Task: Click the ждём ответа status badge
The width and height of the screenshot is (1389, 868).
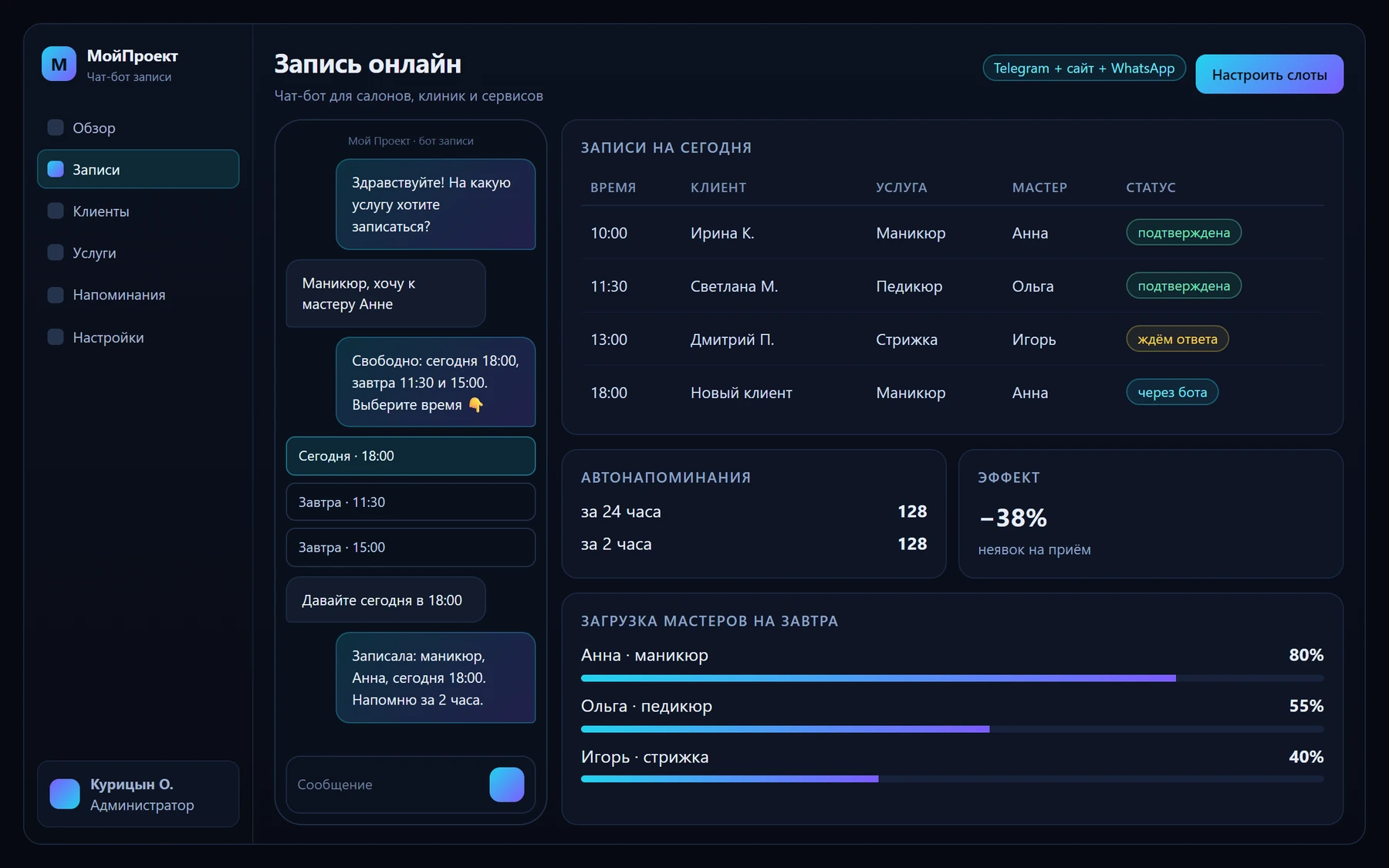Action: [1178, 339]
